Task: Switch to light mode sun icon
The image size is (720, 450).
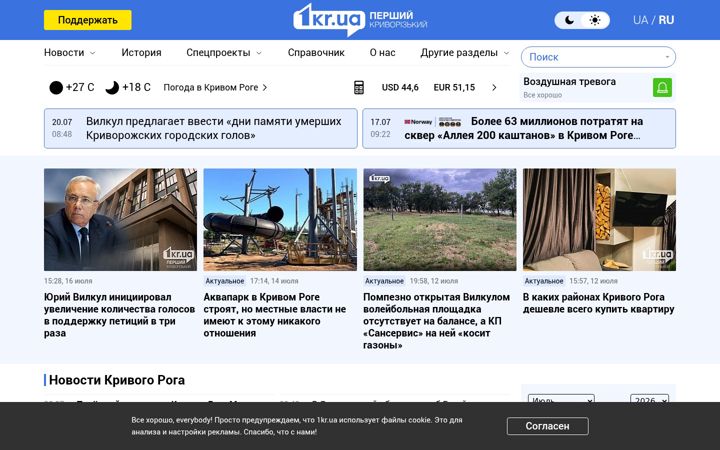Action: click(x=595, y=20)
